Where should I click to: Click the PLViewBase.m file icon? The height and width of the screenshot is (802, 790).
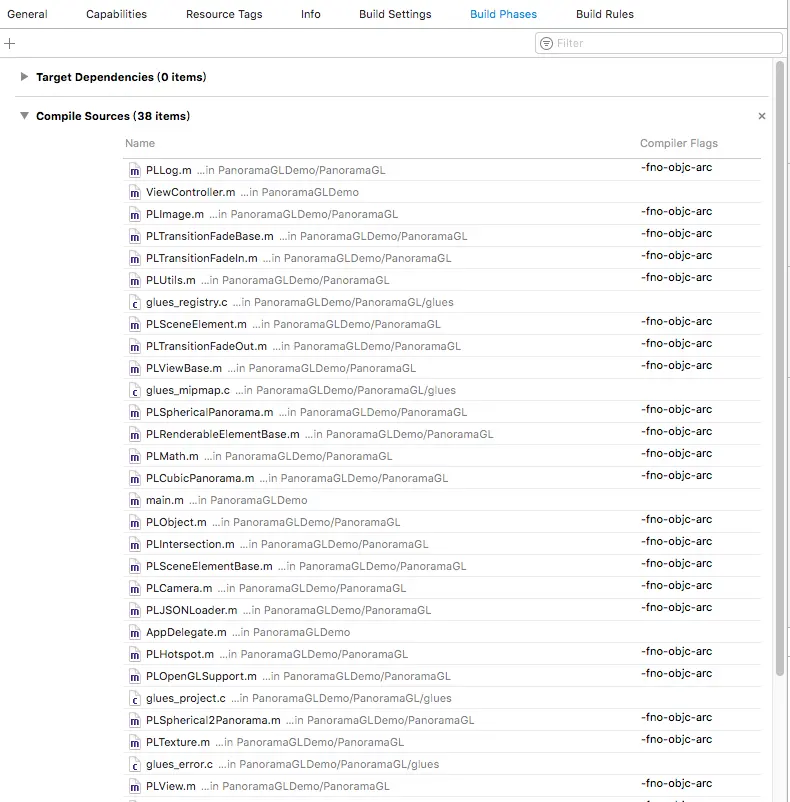(x=134, y=369)
